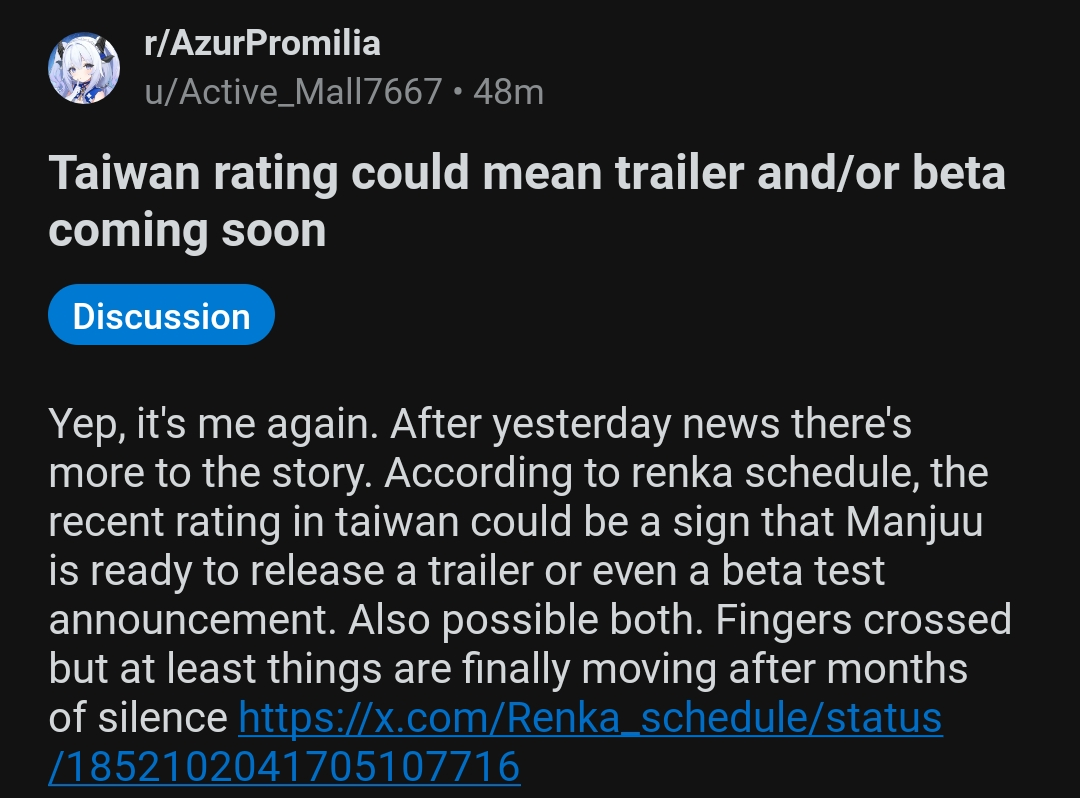Open the Taiwan rating post title
Image resolution: width=1080 pixels, height=798 pixels.
pyautogui.click(x=526, y=174)
